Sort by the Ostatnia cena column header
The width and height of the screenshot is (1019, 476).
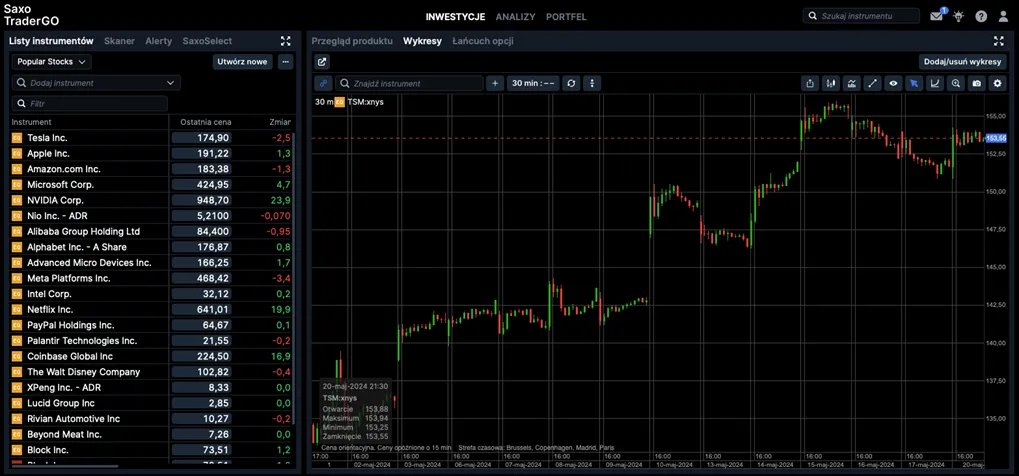[x=206, y=122]
